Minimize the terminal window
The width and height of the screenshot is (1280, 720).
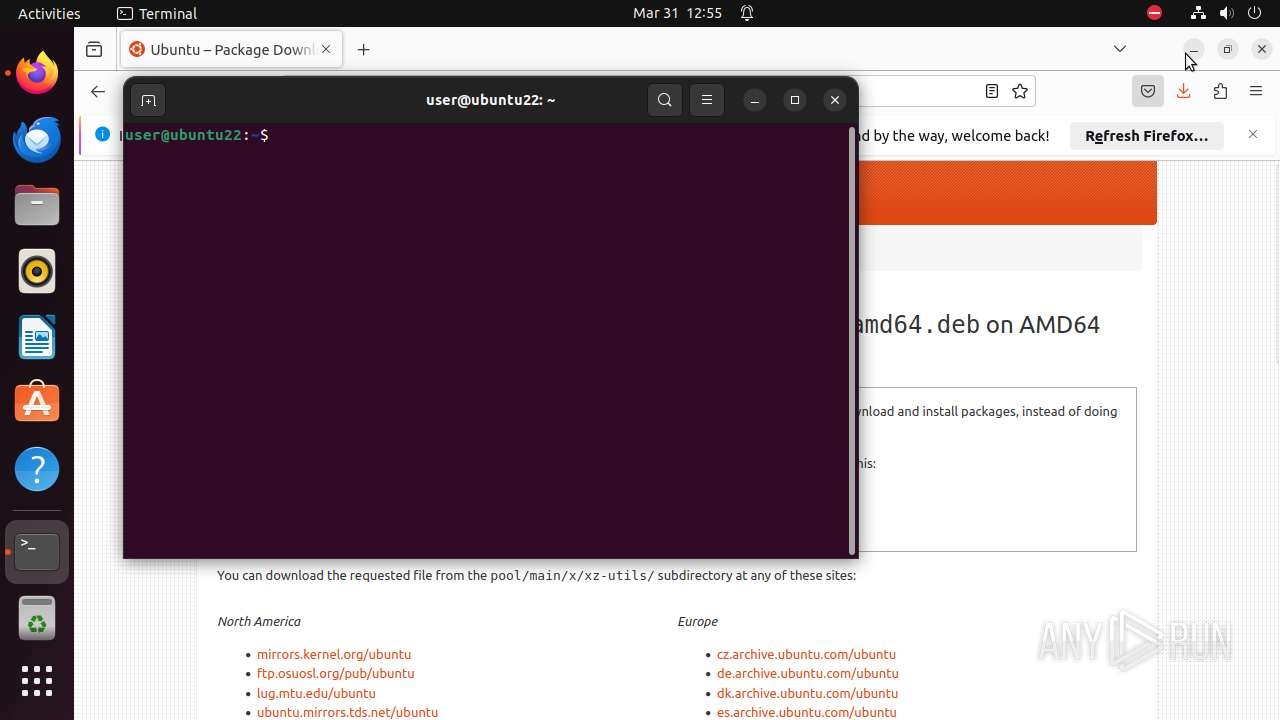point(755,100)
